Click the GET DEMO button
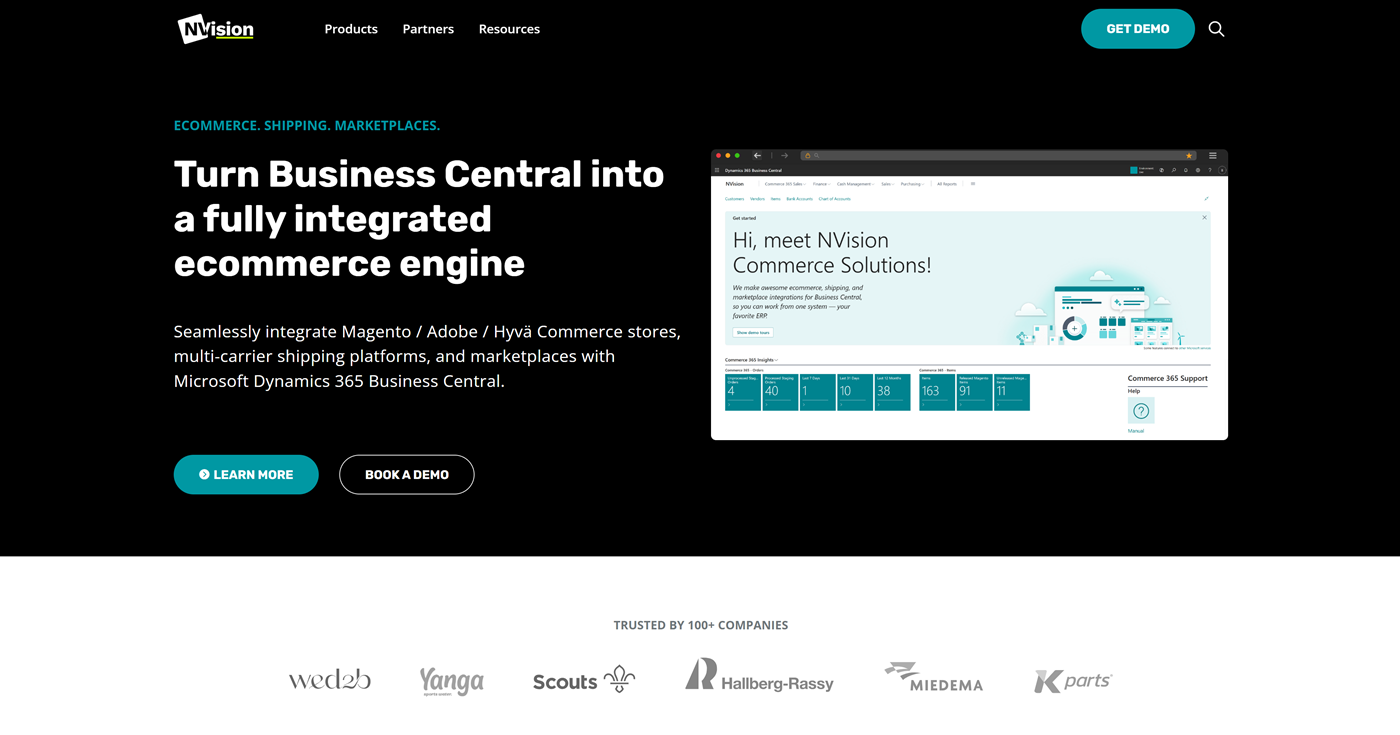Viewport: 1400px width, 735px height. pyautogui.click(x=1137, y=29)
